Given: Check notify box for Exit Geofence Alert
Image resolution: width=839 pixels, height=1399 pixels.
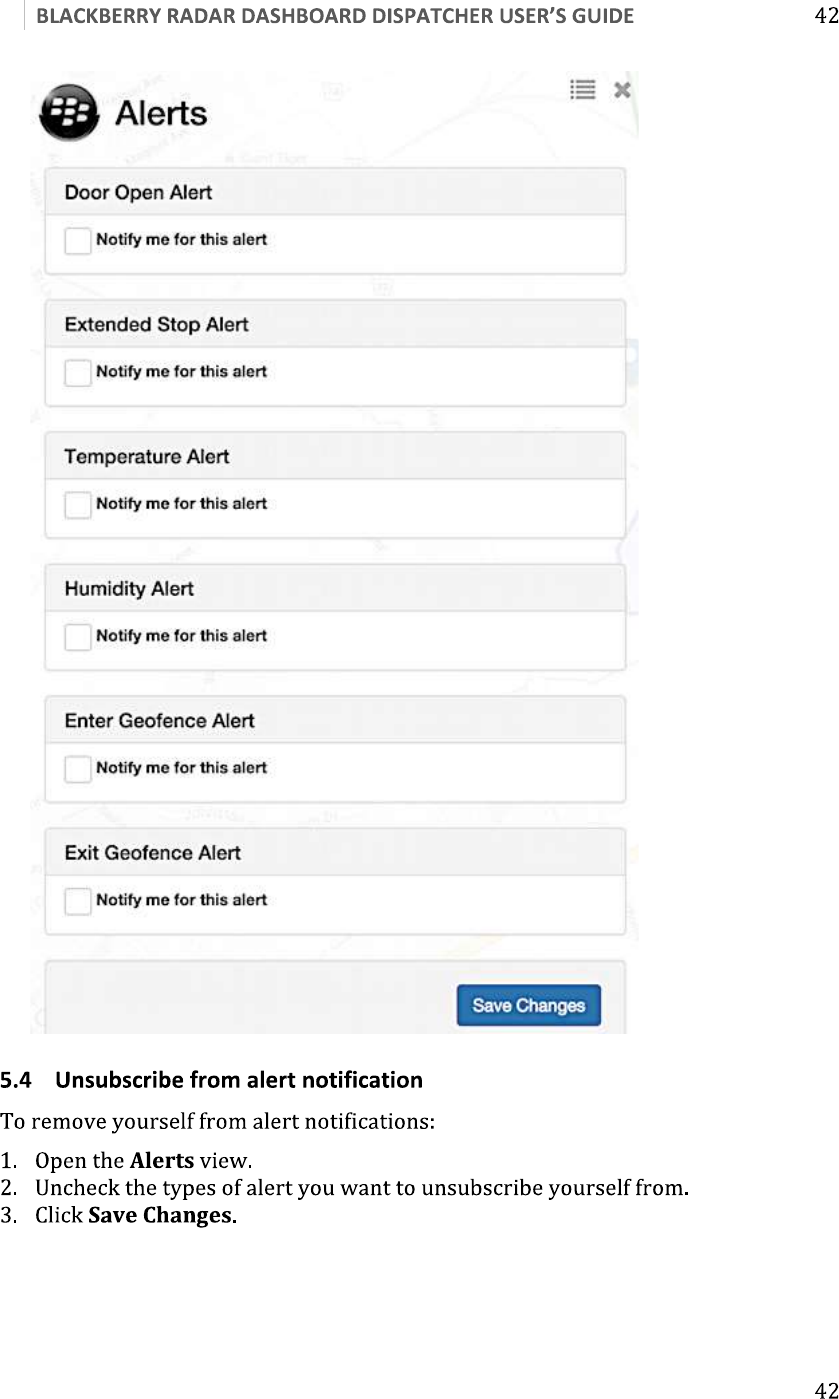Looking at the screenshot, I should (78, 901).
